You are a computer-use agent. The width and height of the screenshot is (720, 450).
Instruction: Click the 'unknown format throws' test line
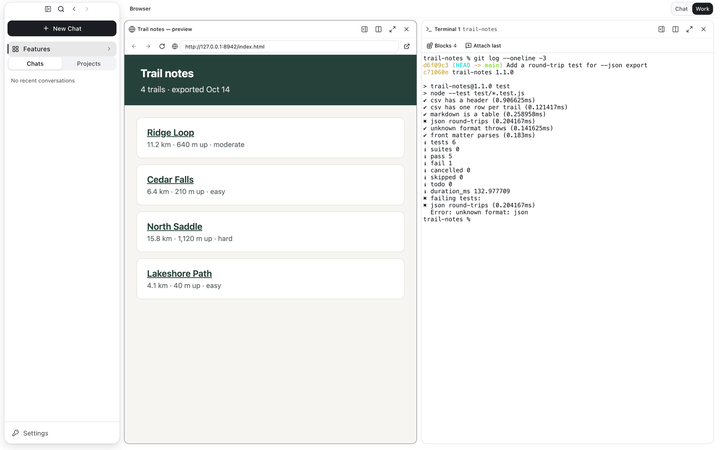[488, 128]
